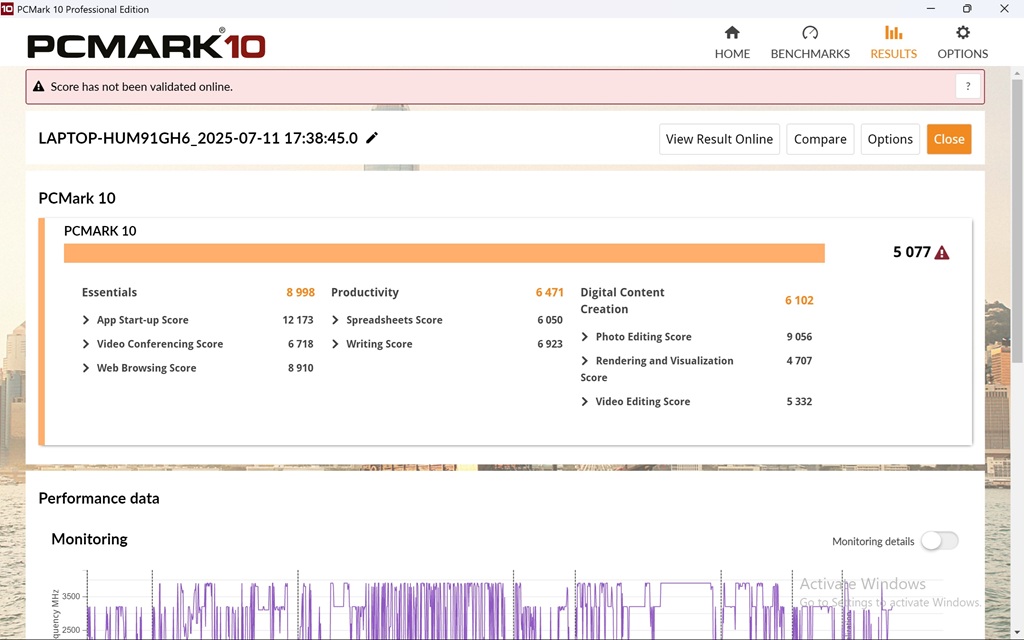This screenshot has width=1024, height=640.
Task: Click the question mark help button
Action: tap(967, 87)
